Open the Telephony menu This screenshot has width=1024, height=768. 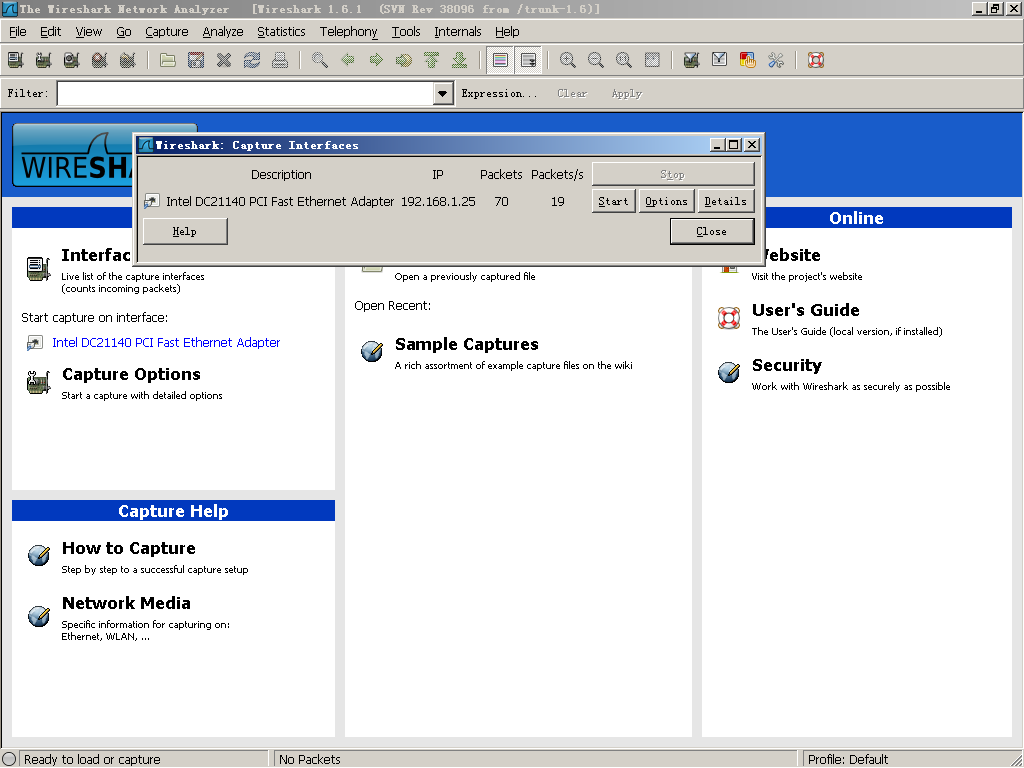coord(348,31)
